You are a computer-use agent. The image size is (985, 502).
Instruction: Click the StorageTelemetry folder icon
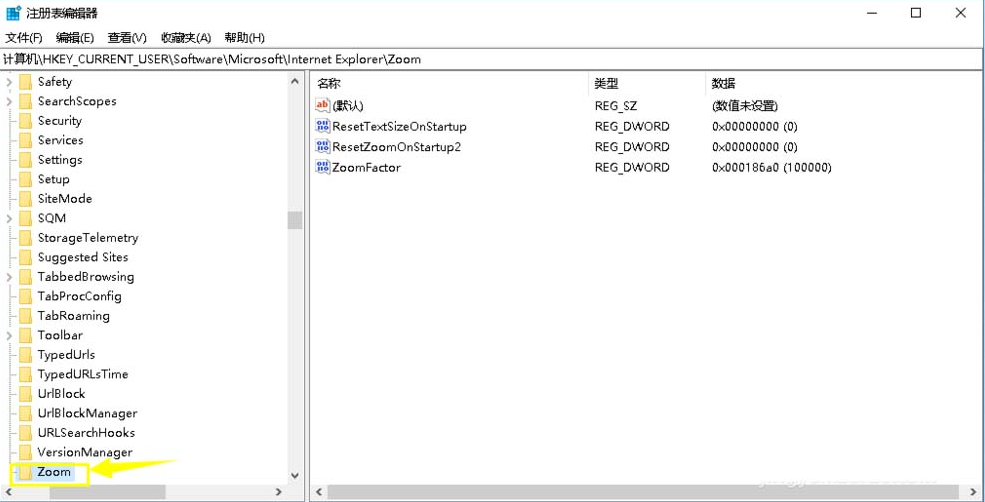(x=25, y=237)
